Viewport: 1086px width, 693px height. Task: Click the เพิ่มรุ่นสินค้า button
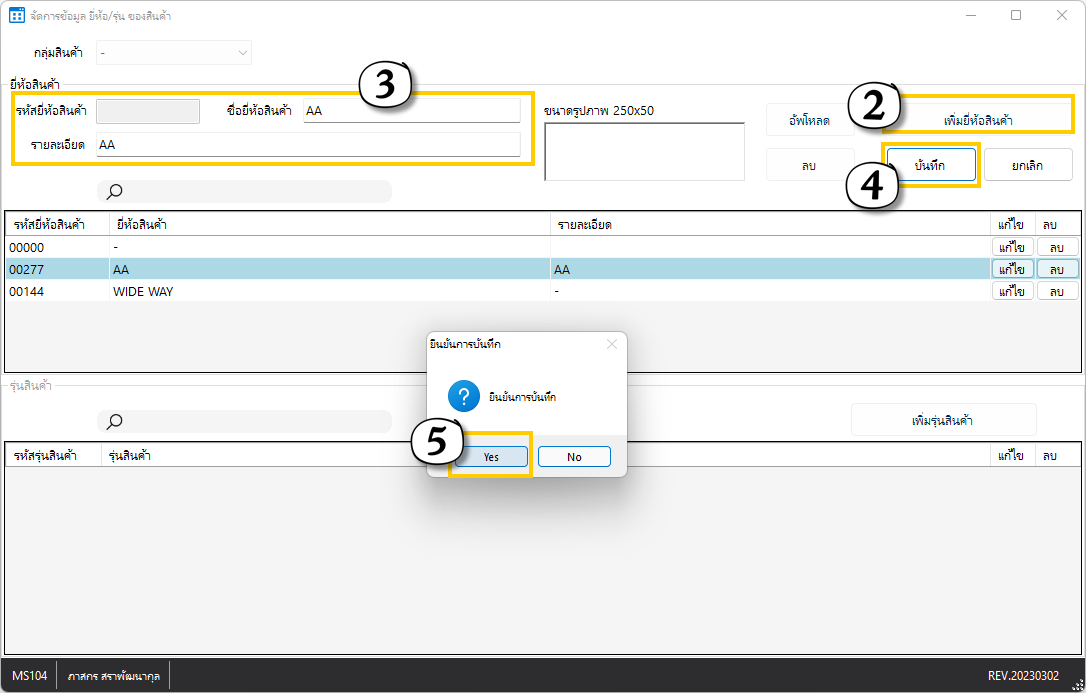pyautogui.click(x=943, y=420)
